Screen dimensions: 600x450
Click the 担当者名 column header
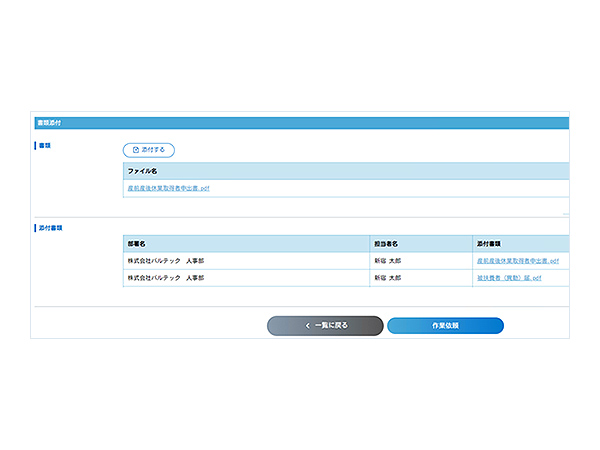[386, 243]
